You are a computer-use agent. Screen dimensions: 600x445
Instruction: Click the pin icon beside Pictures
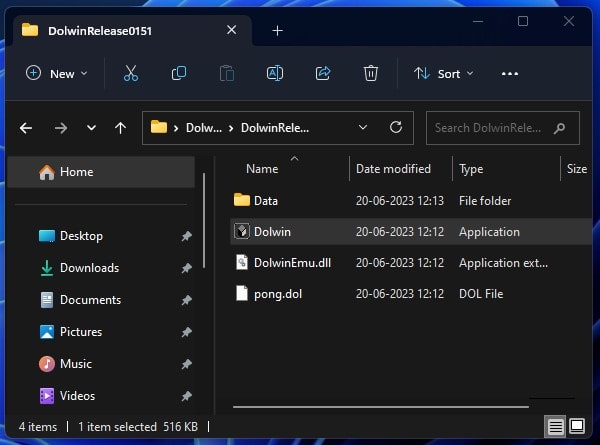186,332
